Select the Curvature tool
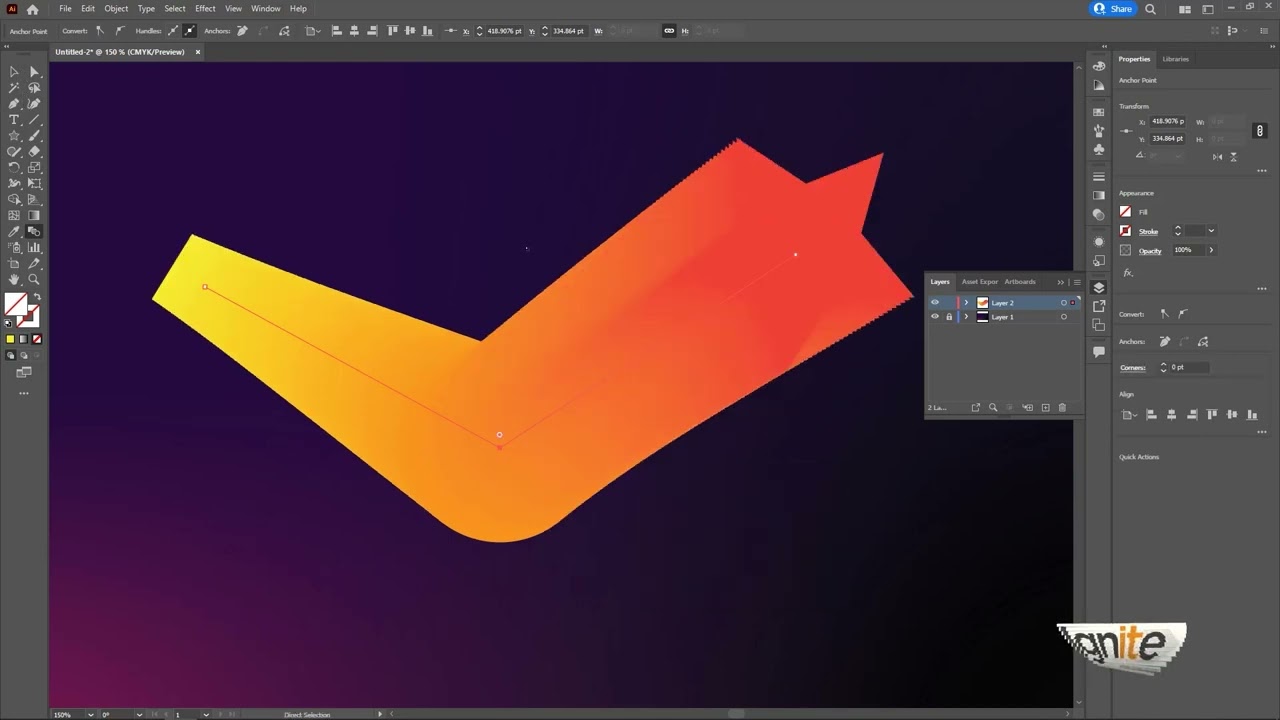 (x=34, y=104)
